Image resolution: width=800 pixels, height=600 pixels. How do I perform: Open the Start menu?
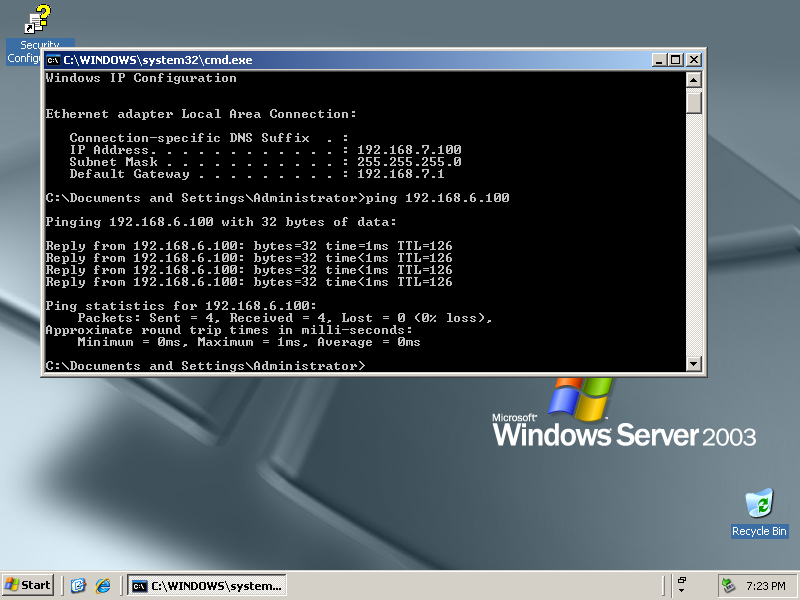[x=28, y=585]
